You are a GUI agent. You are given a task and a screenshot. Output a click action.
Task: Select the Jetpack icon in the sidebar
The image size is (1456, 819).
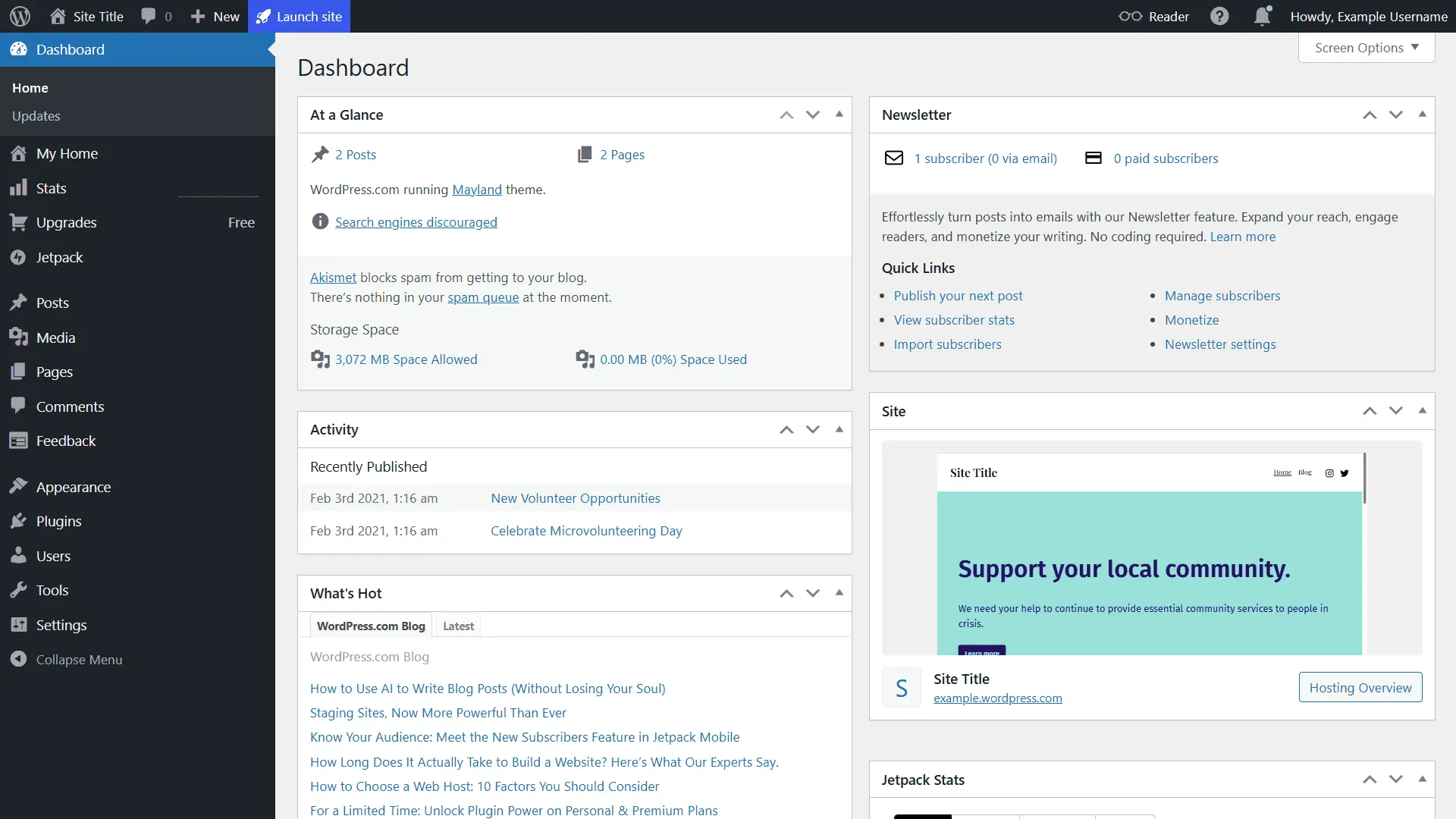tap(20, 257)
